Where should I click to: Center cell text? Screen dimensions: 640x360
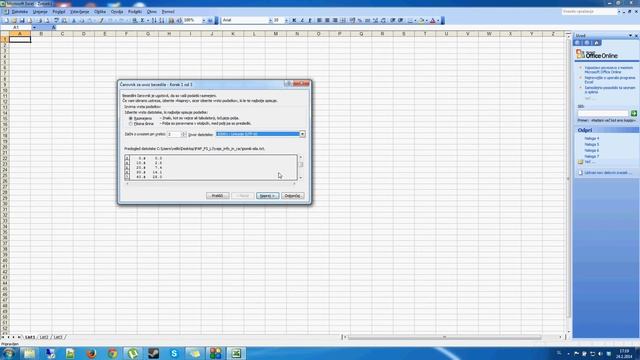pyautogui.click(x=327, y=20)
